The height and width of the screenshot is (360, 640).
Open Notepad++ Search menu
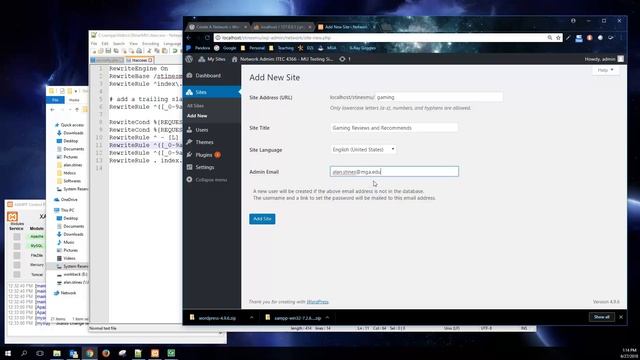click(x=119, y=44)
